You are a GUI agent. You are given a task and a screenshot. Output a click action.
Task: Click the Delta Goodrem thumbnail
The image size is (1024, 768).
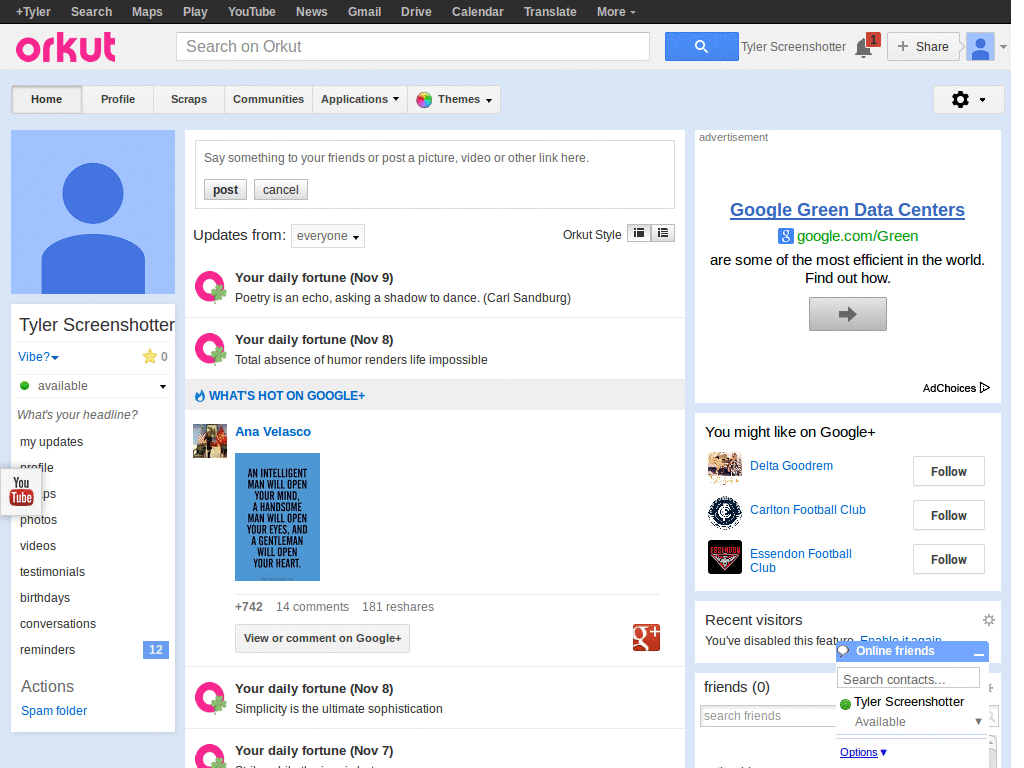click(724, 468)
